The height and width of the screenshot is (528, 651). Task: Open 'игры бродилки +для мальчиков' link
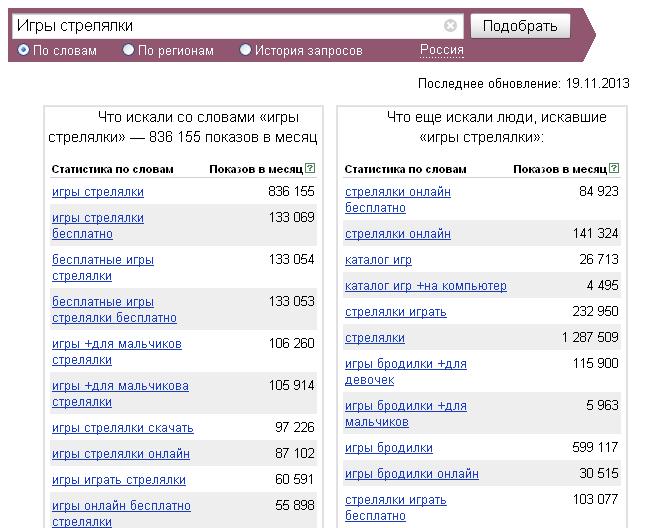click(x=406, y=414)
